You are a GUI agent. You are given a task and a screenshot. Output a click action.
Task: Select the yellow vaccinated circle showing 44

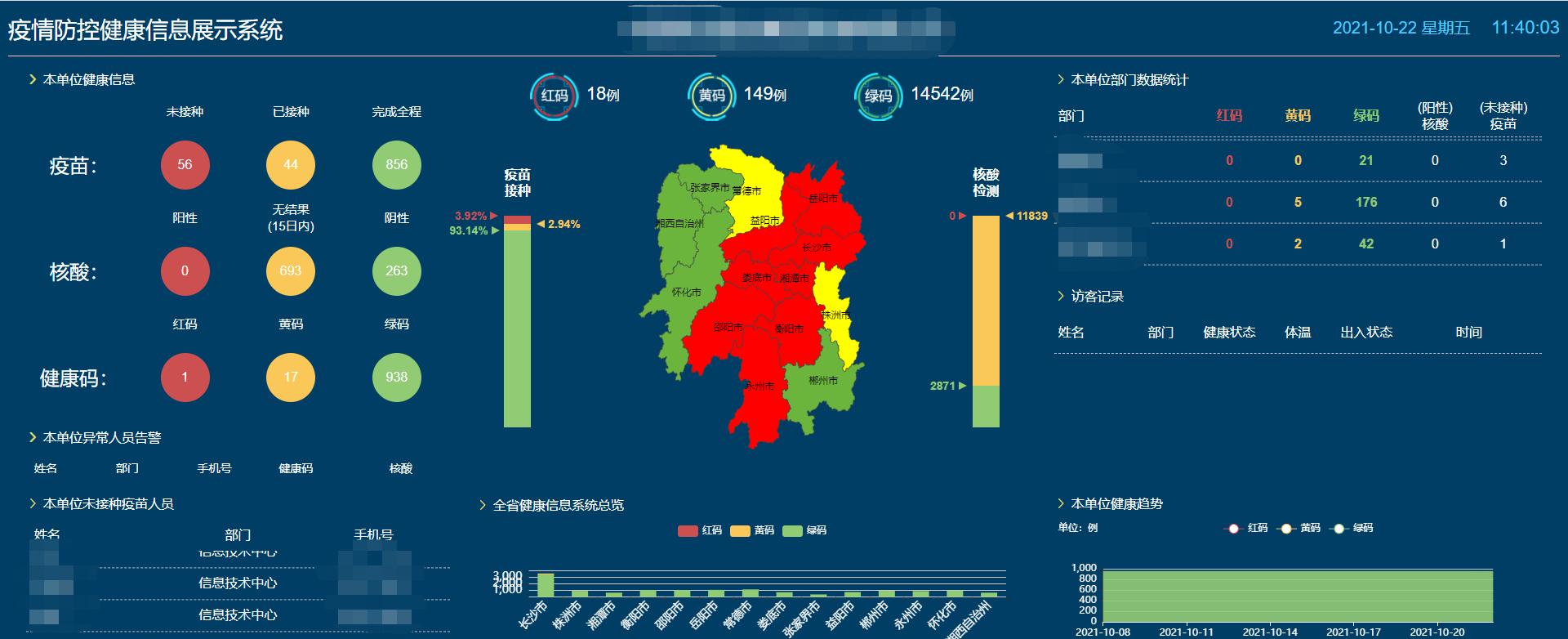pos(291,164)
